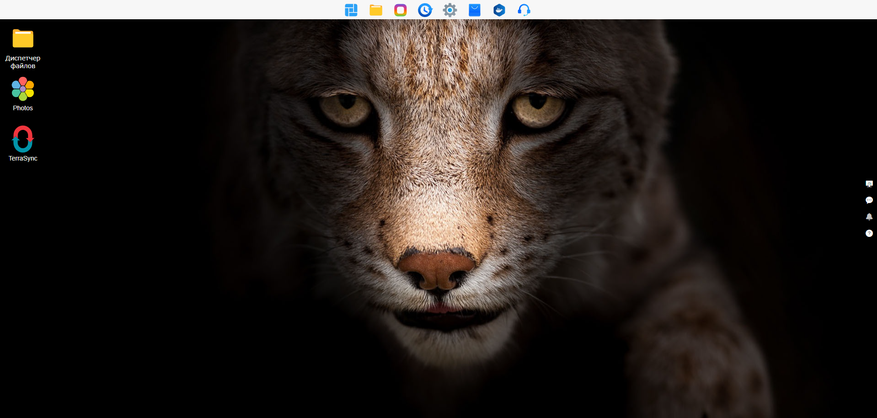Open the gear control panel icon
Screen dimensions: 877x418
450,10
